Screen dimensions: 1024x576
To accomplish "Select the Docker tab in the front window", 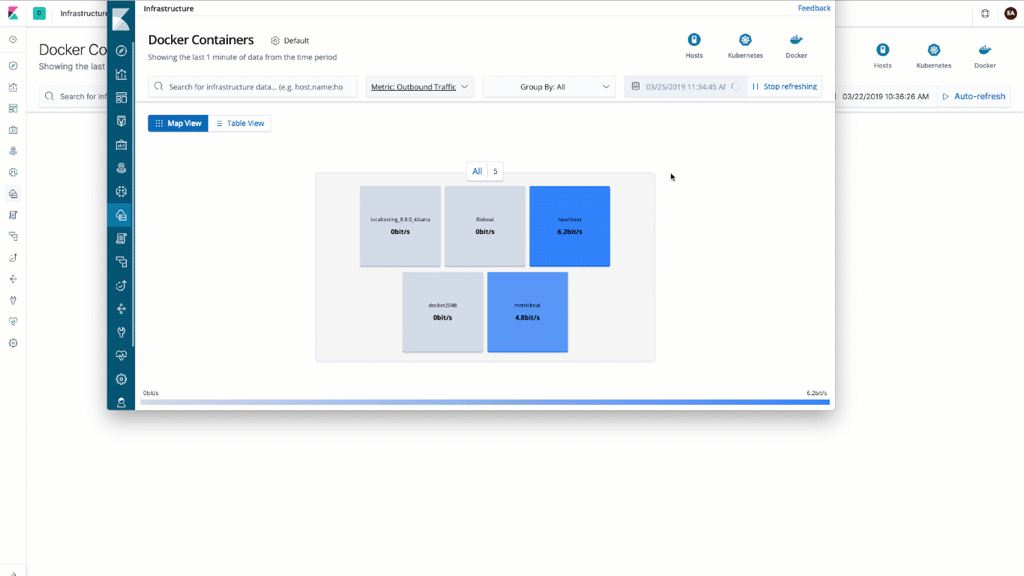I will click(796, 46).
